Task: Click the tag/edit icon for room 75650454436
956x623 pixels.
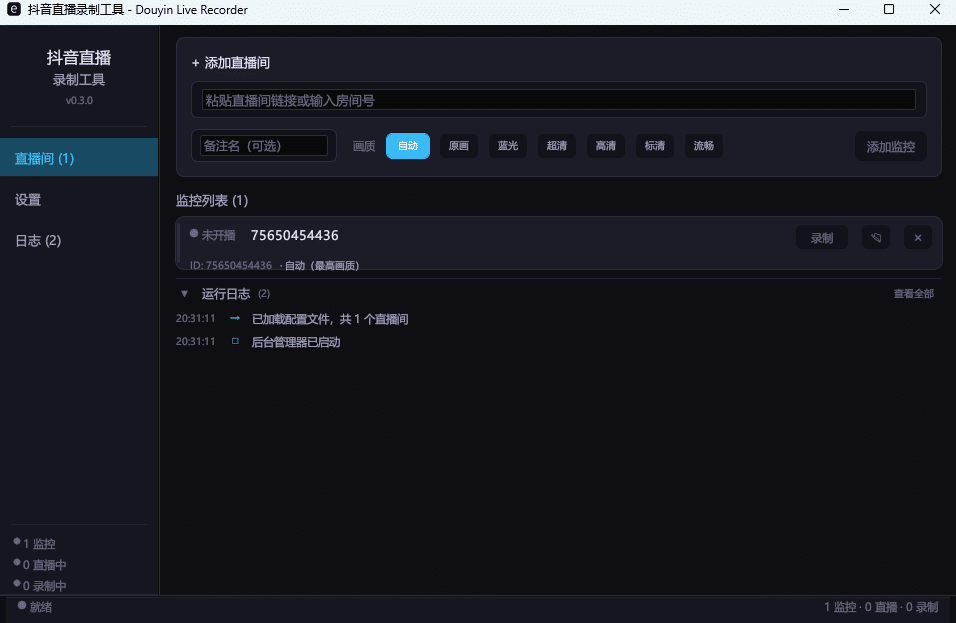Action: tap(876, 238)
